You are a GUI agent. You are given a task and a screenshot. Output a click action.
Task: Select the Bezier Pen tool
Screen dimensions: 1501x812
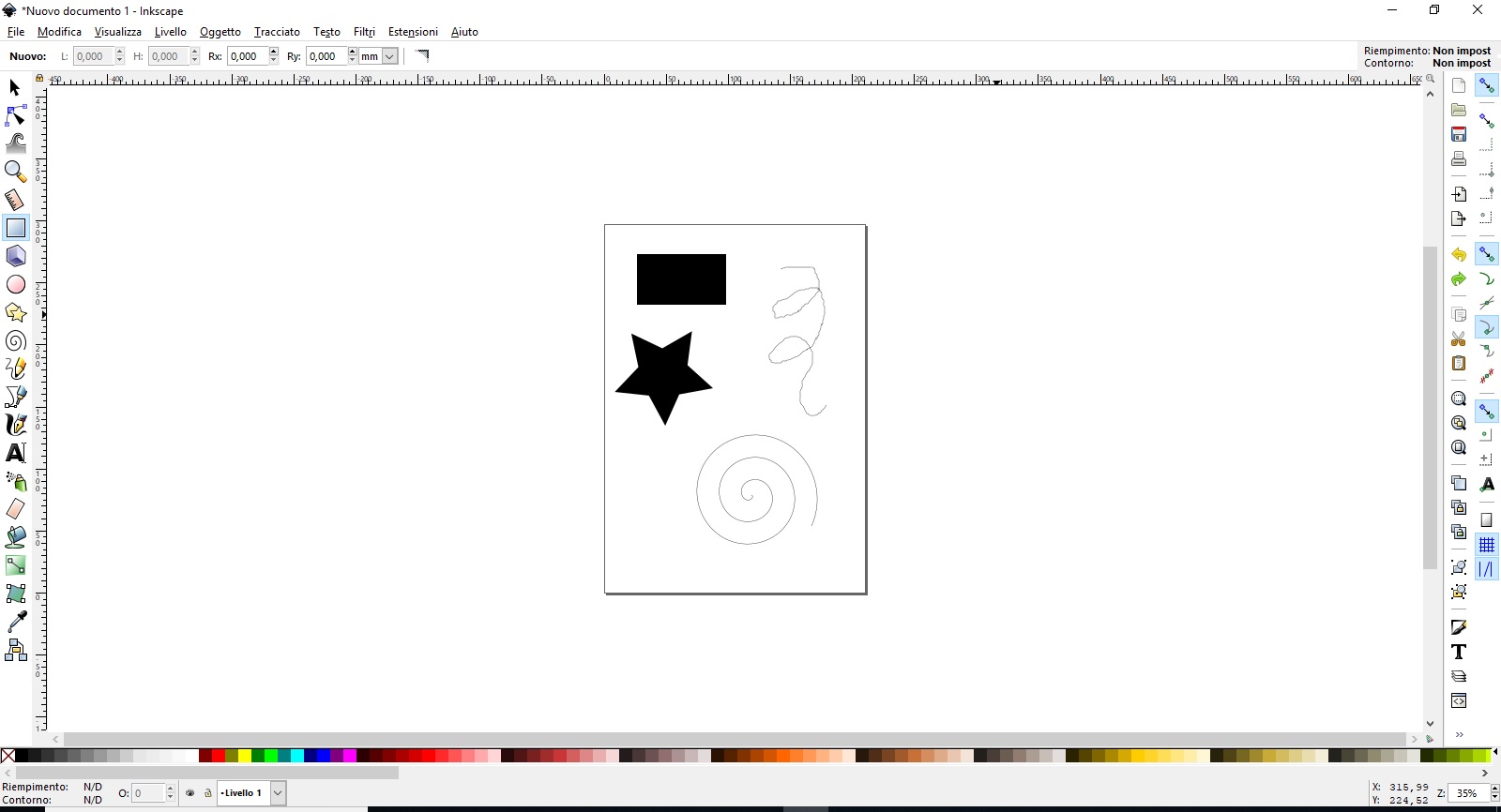coord(15,397)
